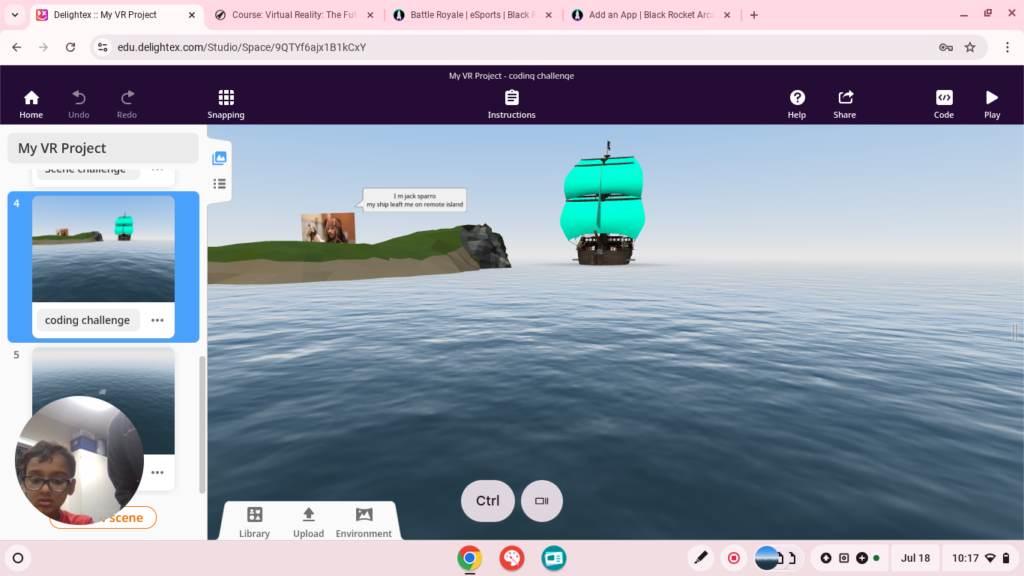Click the 'I m jack sparro' speech bubble
The width and height of the screenshot is (1024, 576).
(x=415, y=200)
